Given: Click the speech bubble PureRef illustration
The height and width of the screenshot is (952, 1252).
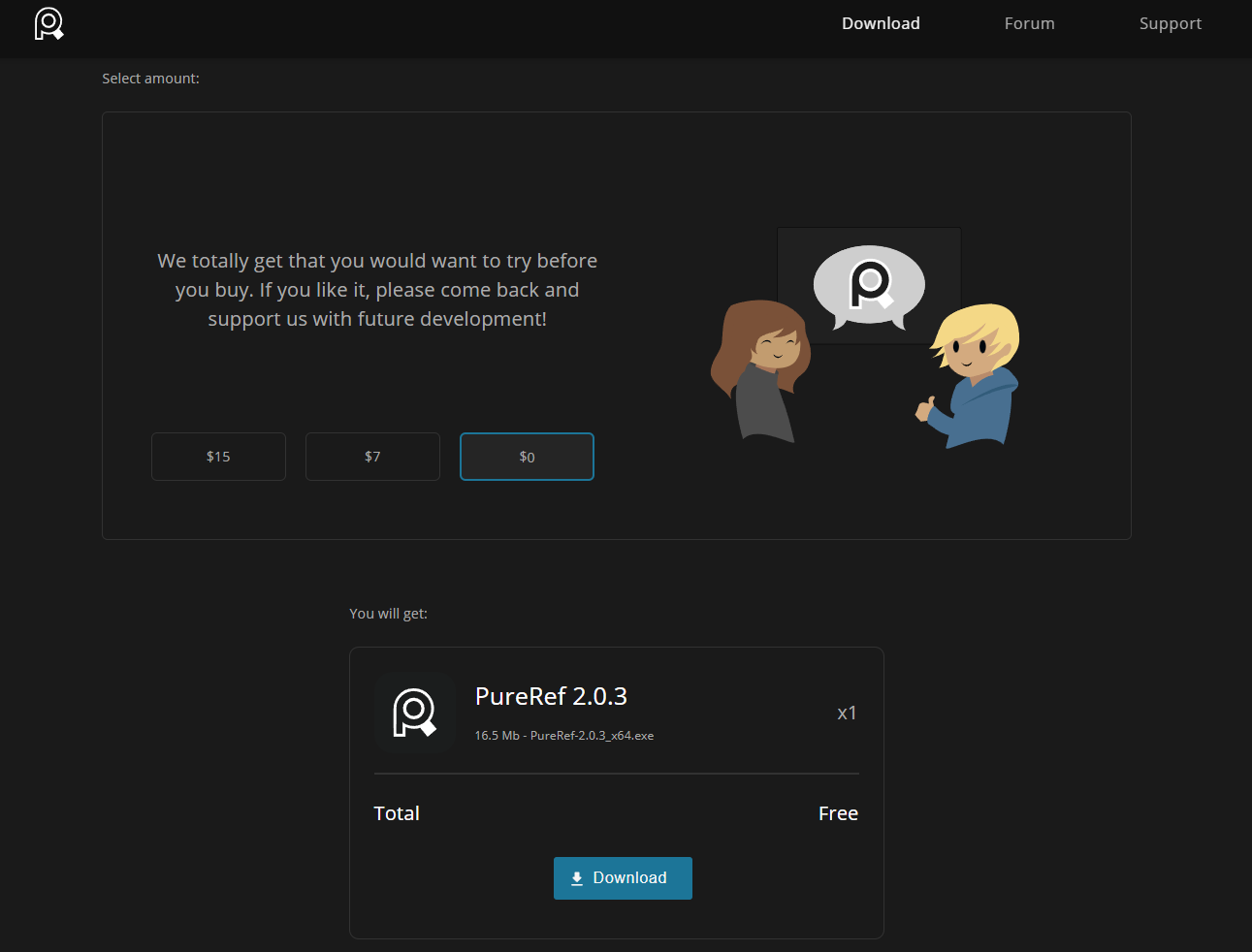Looking at the screenshot, I should click(x=869, y=286).
